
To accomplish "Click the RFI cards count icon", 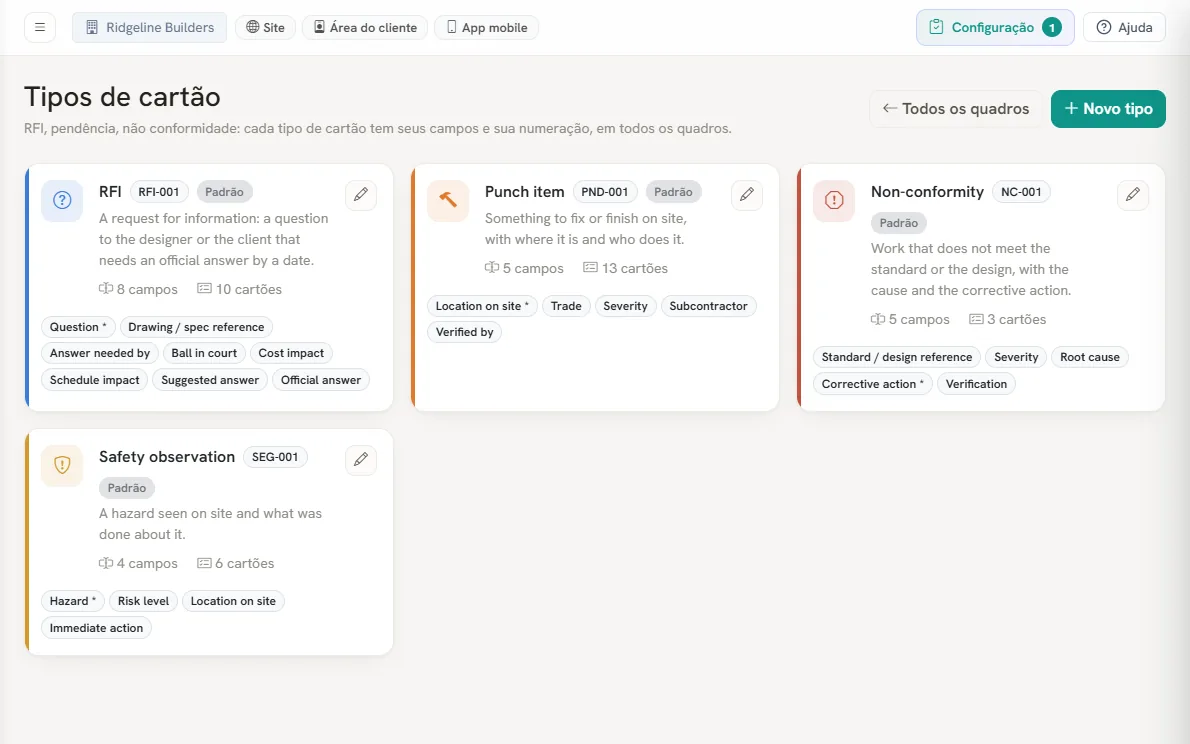I will click(204, 288).
